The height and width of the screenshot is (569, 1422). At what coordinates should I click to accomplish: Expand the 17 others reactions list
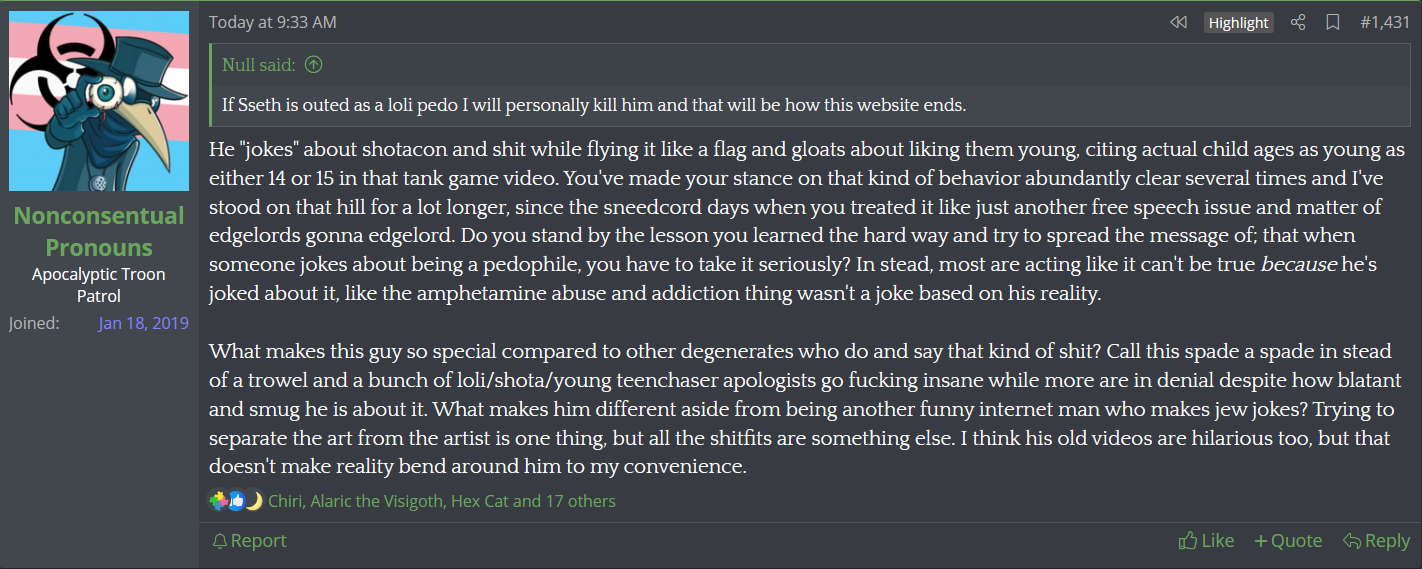[x=580, y=501]
